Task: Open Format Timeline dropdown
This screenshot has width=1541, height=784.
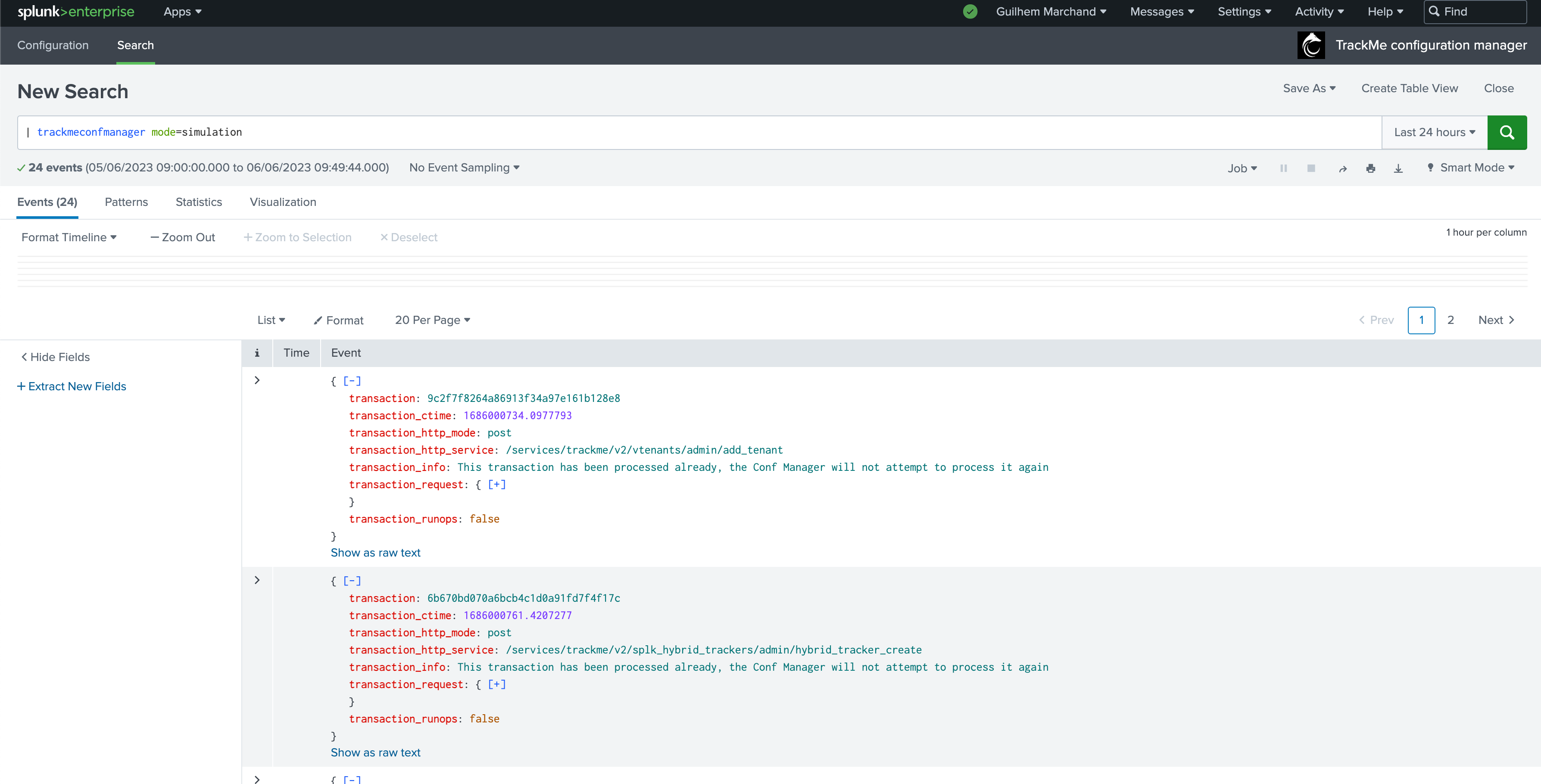Action: coord(69,237)
